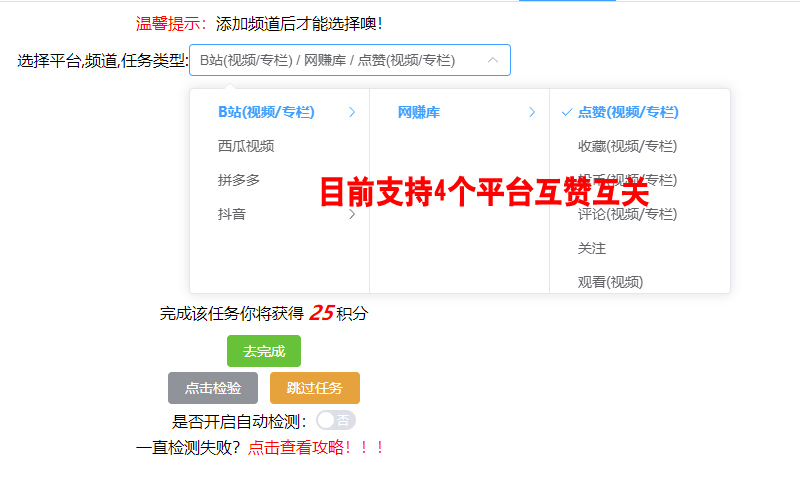Click the green 去完成 button
This screenshot has height=481, width=800.
[x=264, y=351]
